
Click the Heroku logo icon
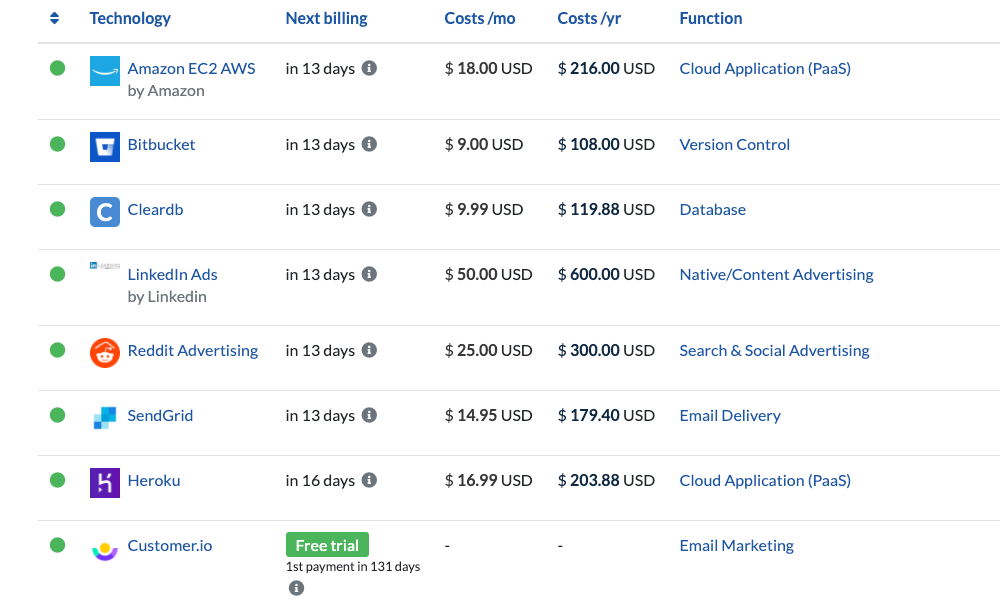[105, 483]
